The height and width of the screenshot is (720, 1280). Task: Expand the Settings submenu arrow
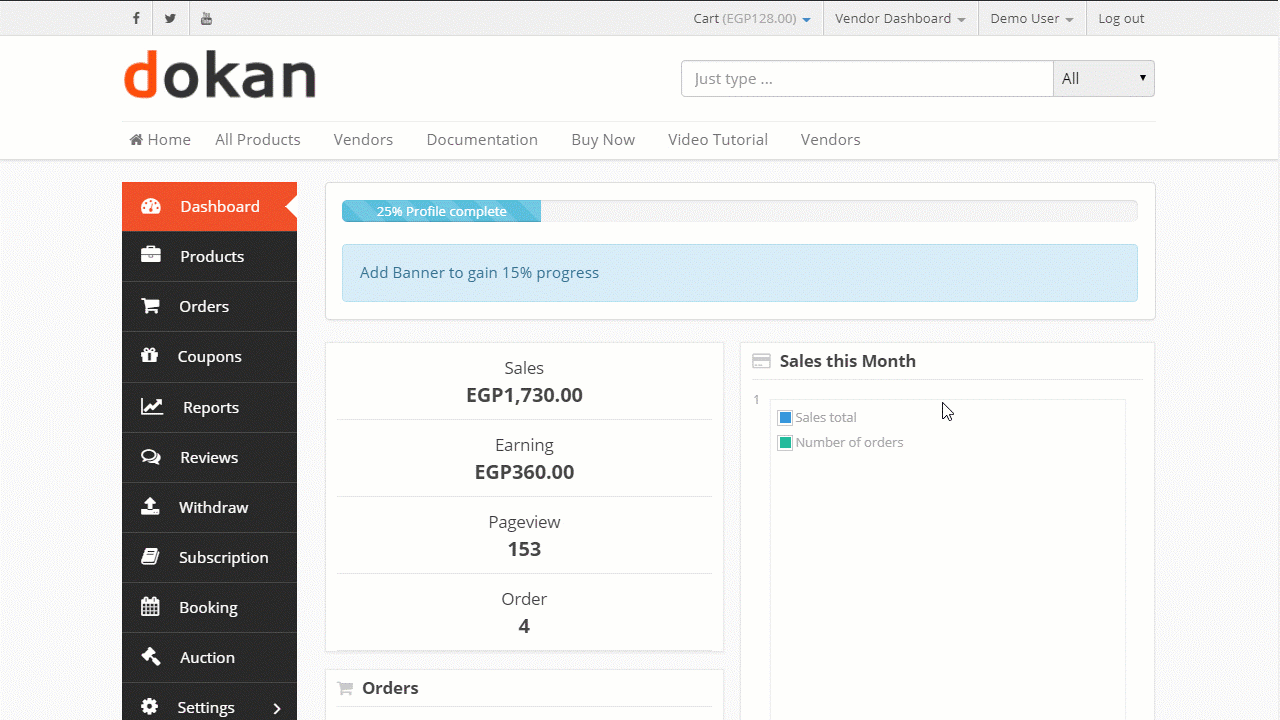[x=277, y=708]
